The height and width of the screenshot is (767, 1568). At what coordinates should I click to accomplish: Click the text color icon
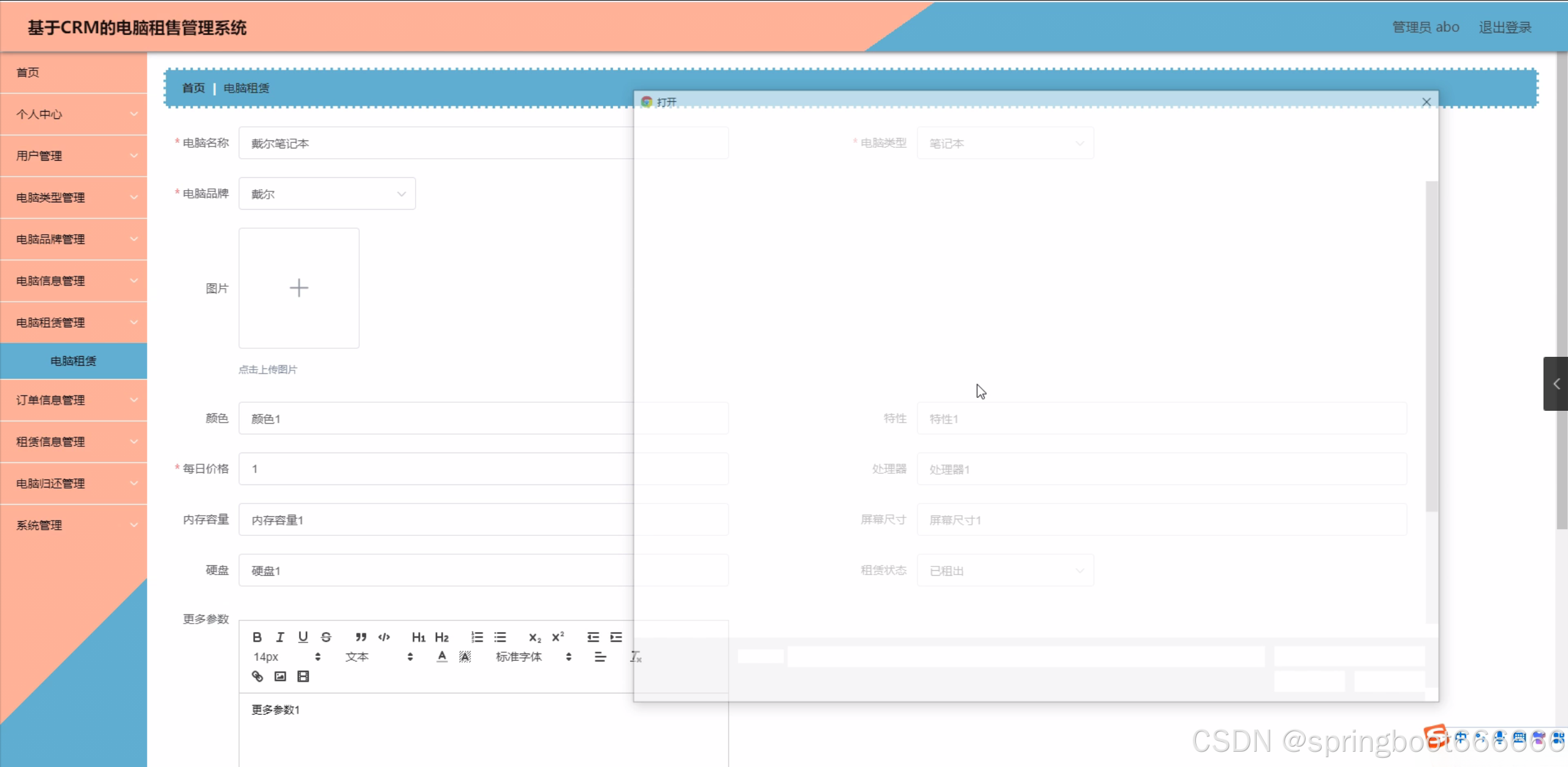pyautogui.click(x=442, y=657)
